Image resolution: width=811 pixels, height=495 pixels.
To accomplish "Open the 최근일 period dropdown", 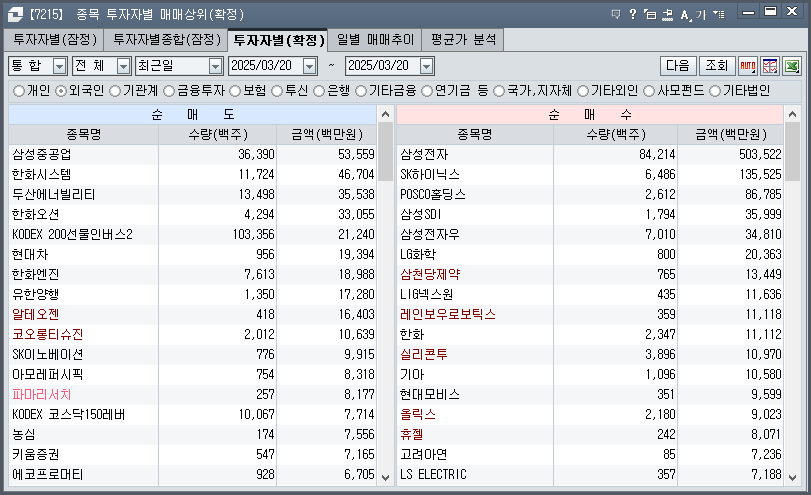I will coord(215,66).
